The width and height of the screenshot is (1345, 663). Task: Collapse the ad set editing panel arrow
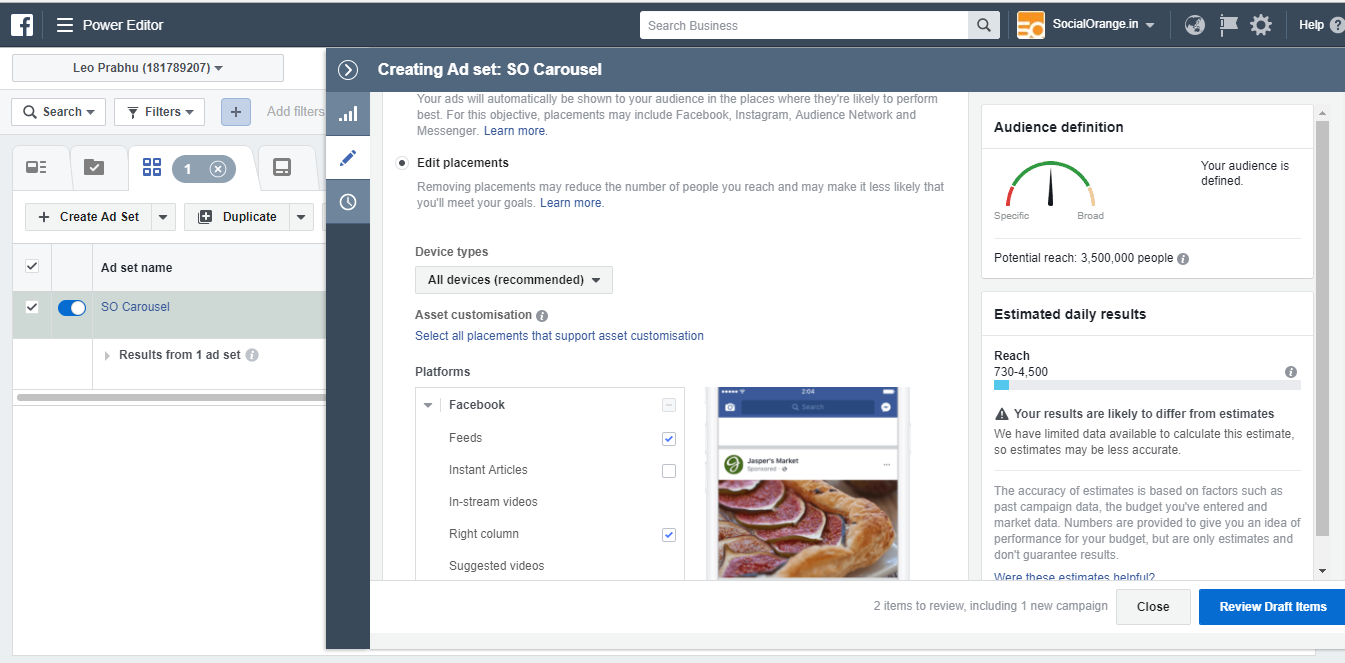point(348,70)
